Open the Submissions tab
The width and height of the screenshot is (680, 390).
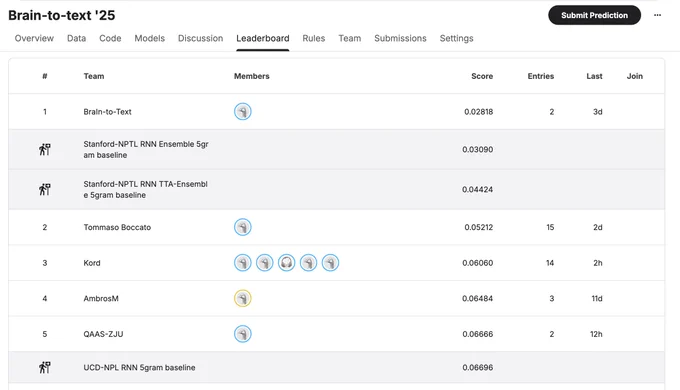(400, 38)
